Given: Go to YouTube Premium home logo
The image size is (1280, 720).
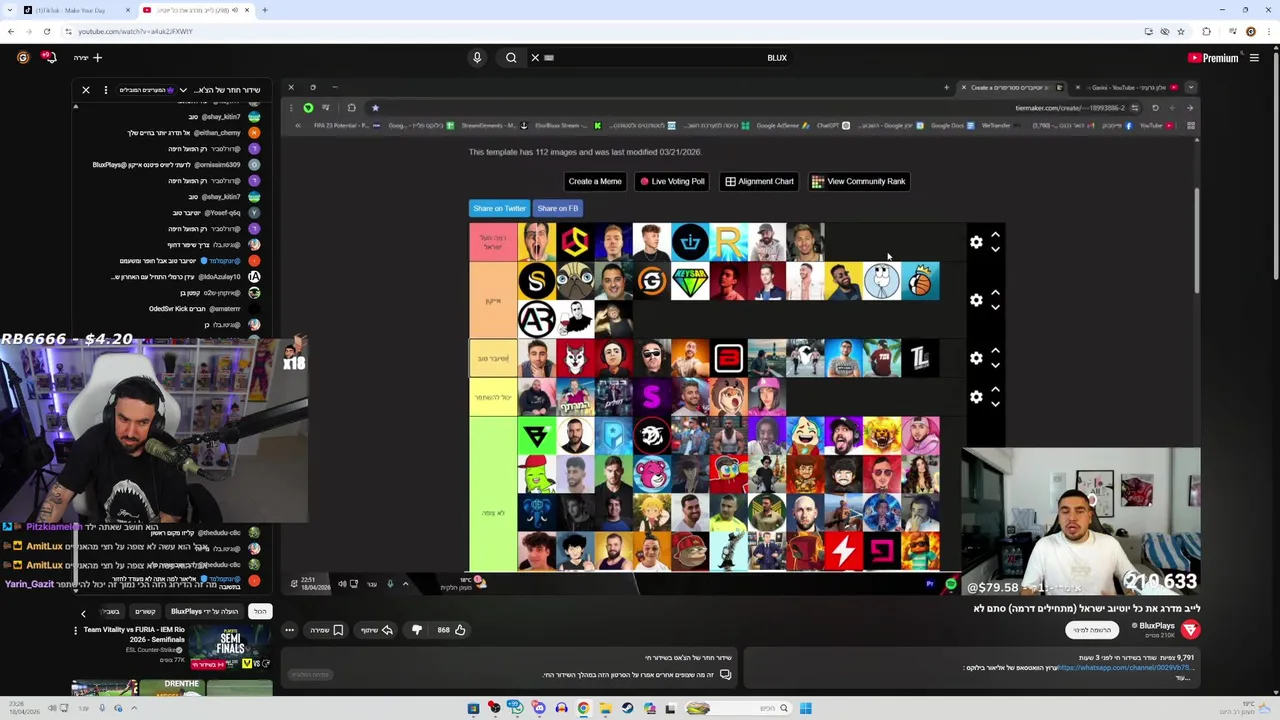Looking at the screenshot, I should pos(1213,58).
